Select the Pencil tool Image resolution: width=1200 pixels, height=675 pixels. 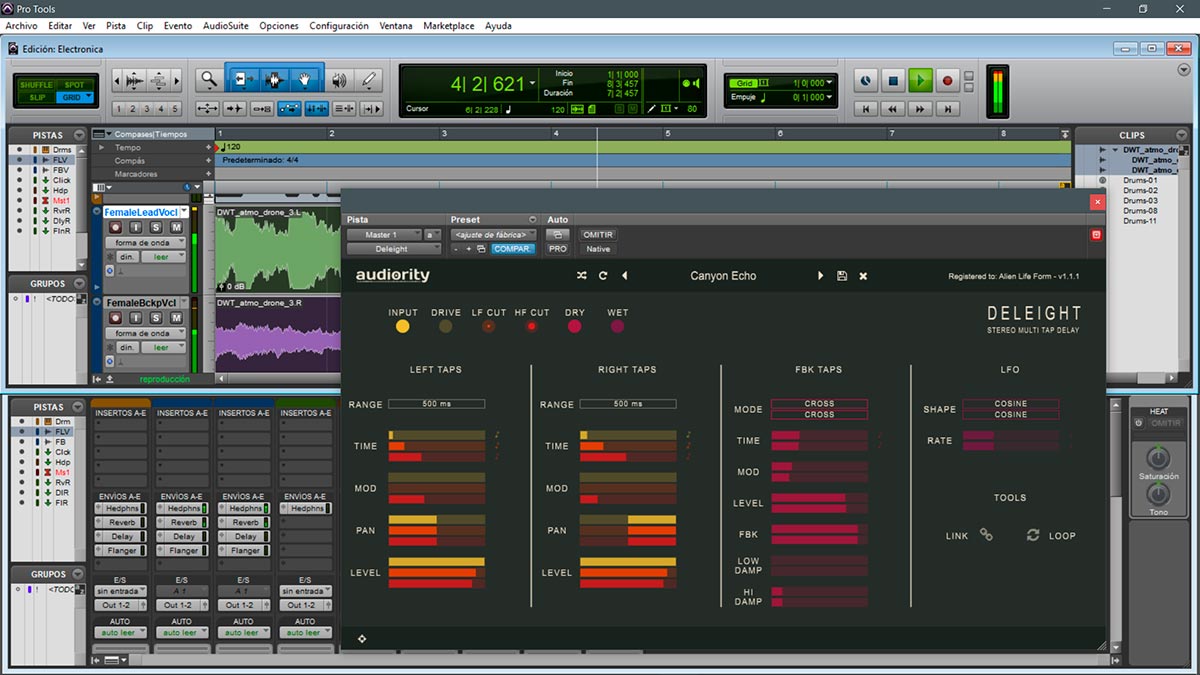[x=369, y=81]
